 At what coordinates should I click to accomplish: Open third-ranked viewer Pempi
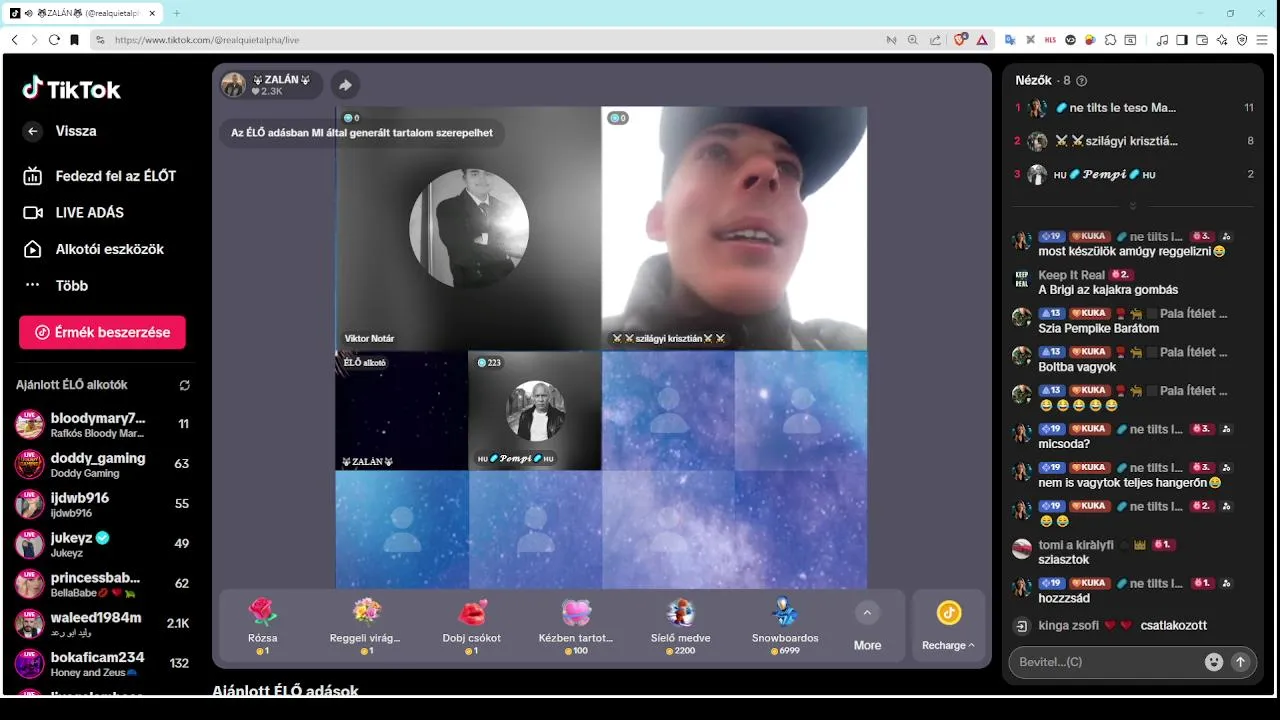tap(1134, 174)
